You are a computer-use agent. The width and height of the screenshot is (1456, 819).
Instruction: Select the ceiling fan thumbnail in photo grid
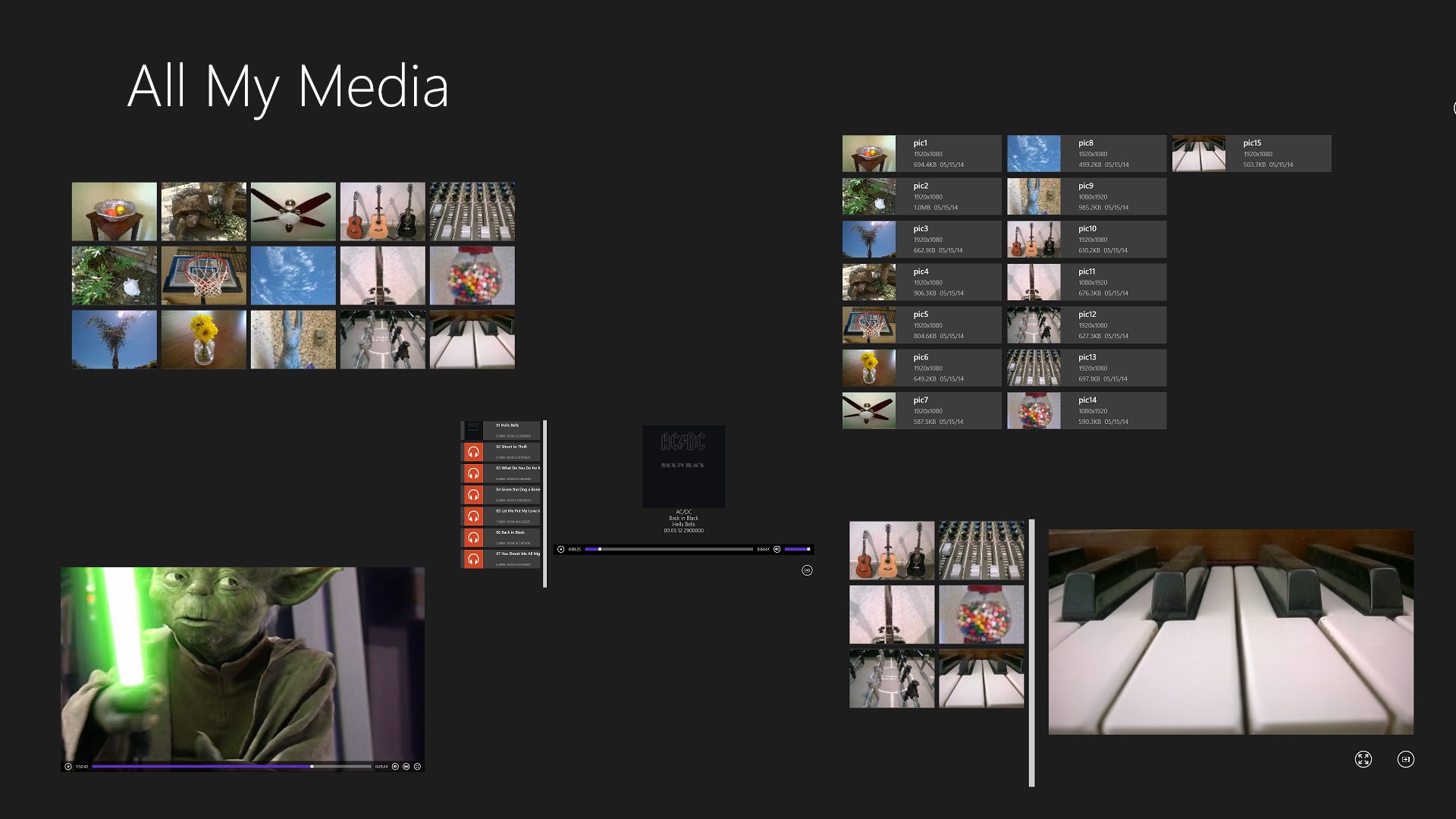pos(293,212)
